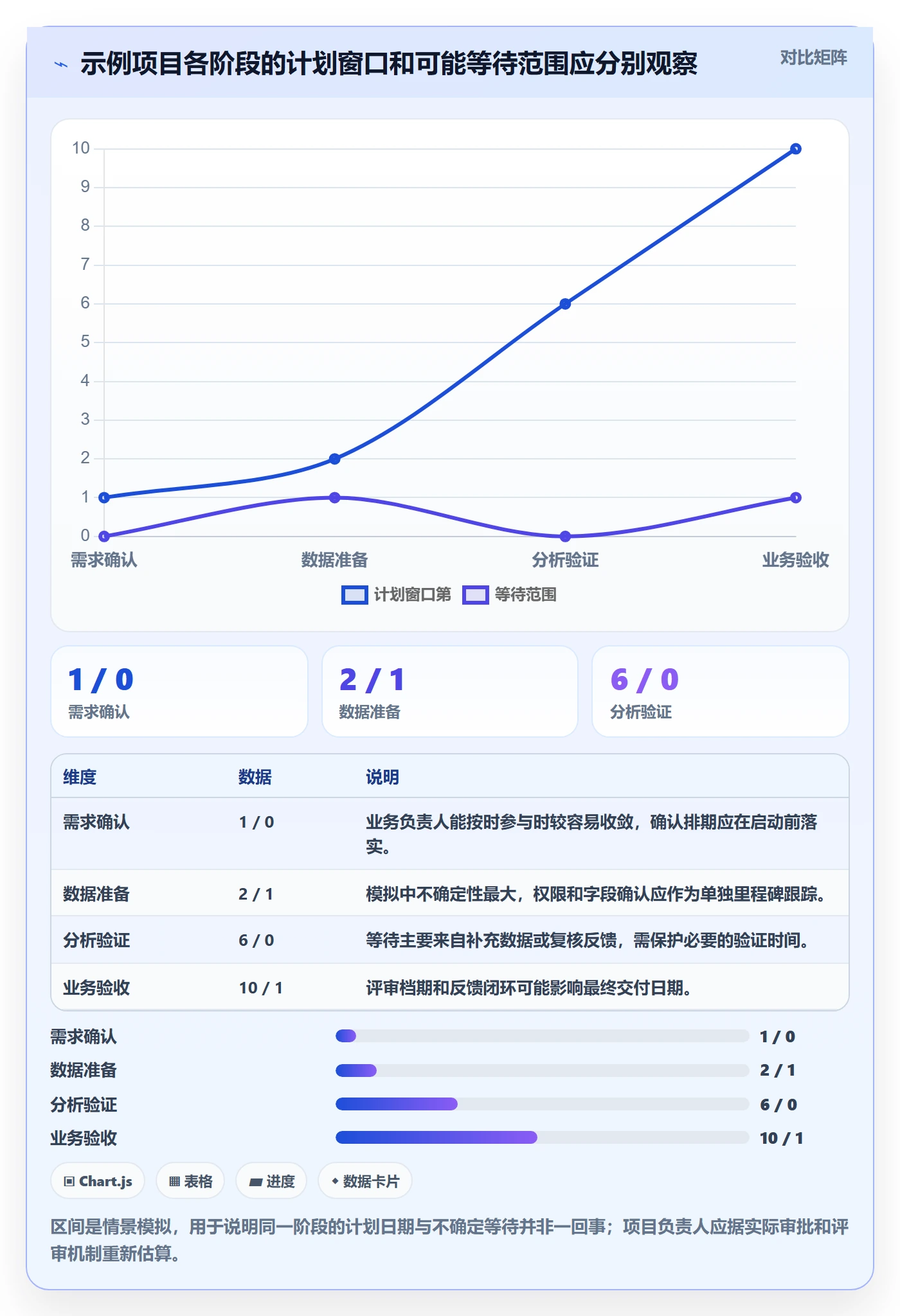Screen dimensions: 900x1316
Task: Click the Chart.js tag icon
Action: pyautogui.click(x=69, y=1181)
